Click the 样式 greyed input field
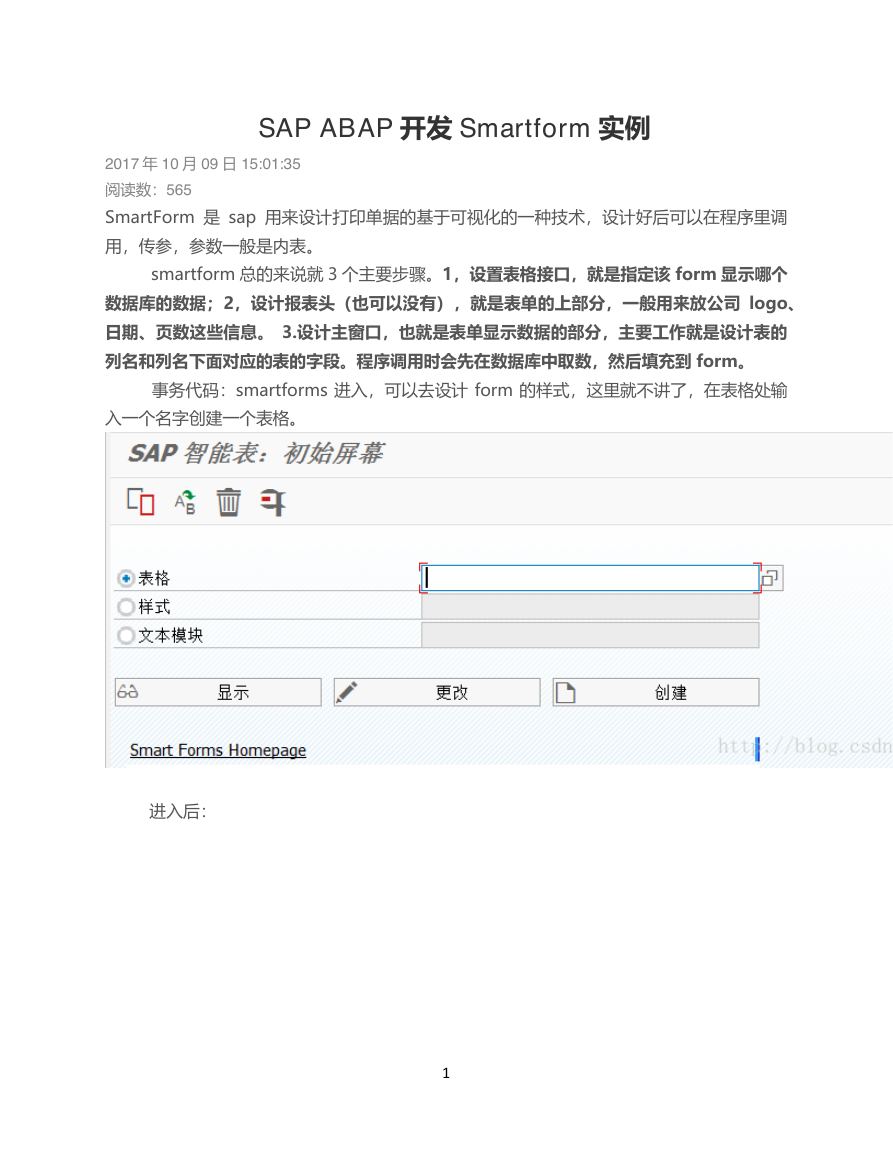This screenshot has width=893, height=1155. point(590,607)
